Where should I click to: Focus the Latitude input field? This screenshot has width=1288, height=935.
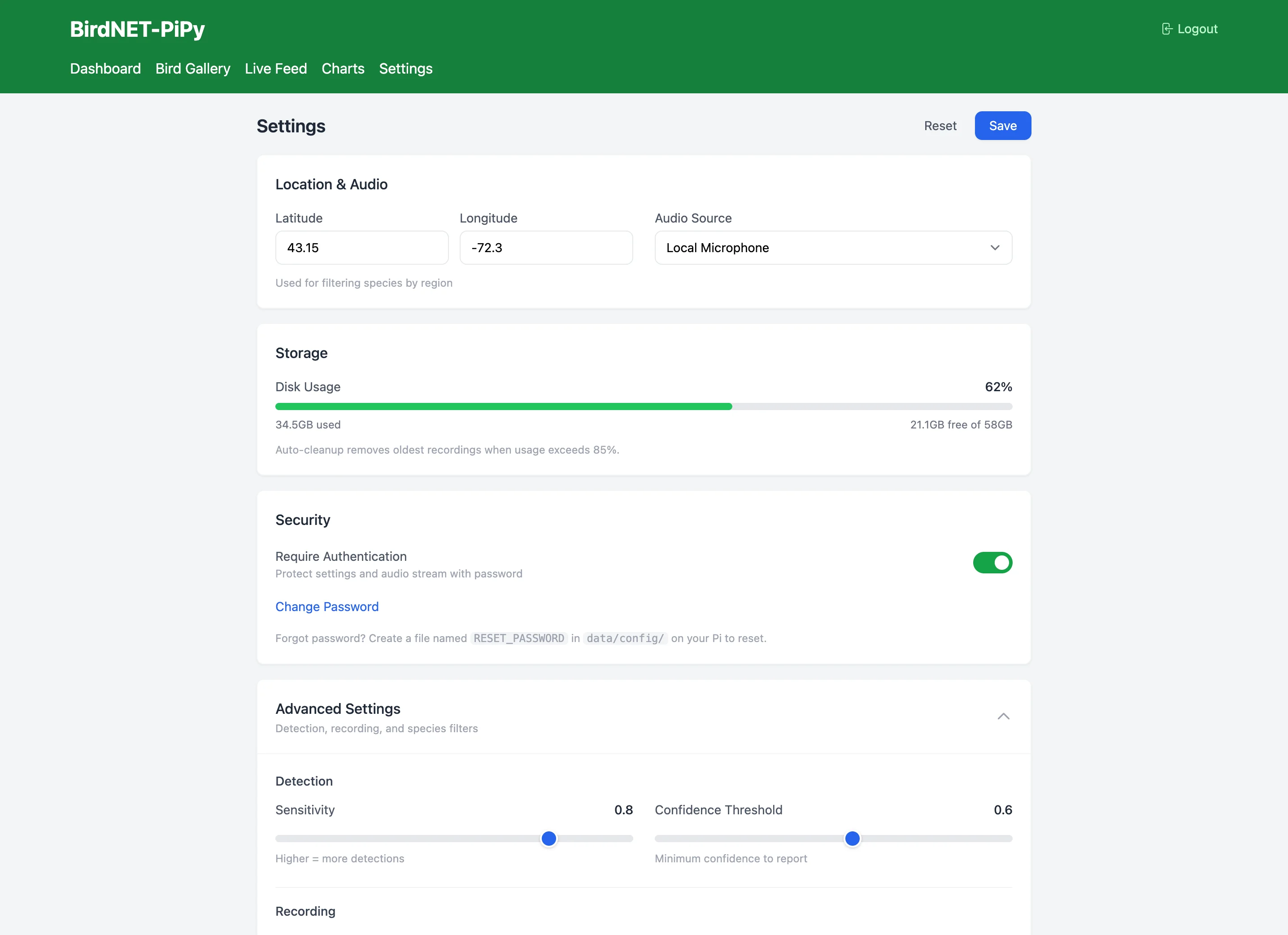[x=361, y=248]
